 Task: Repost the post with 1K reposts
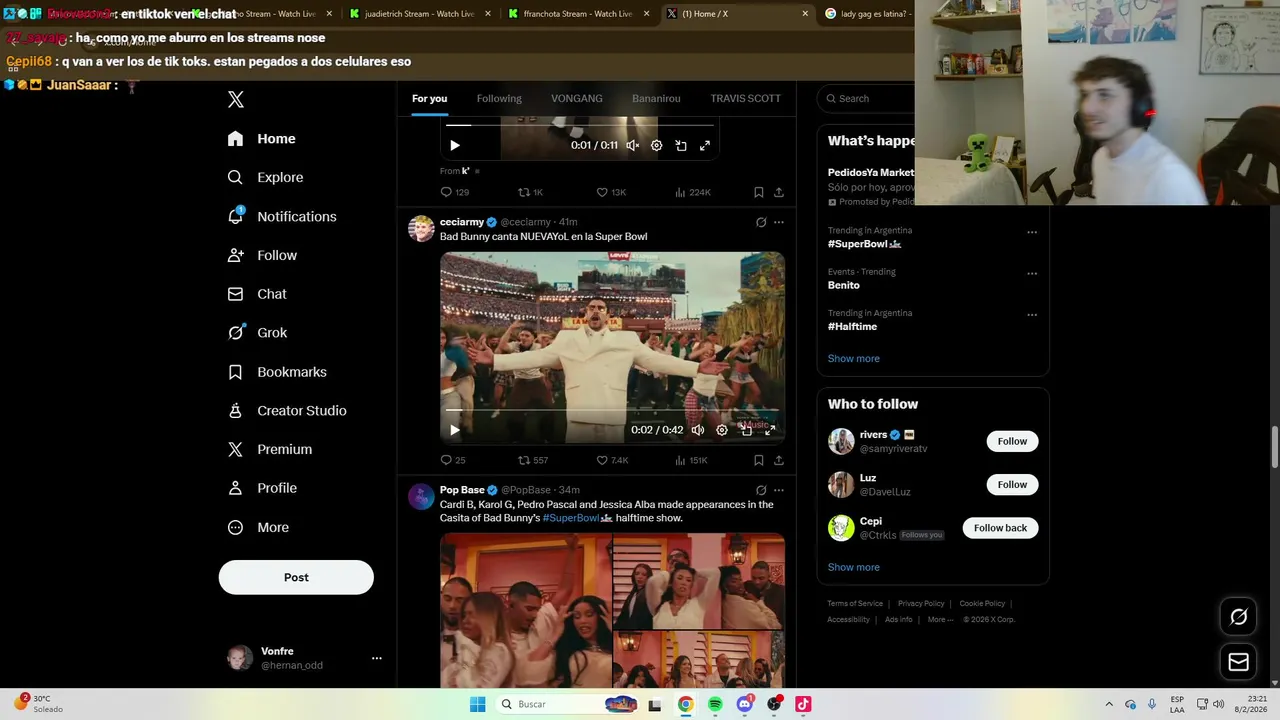530,192
